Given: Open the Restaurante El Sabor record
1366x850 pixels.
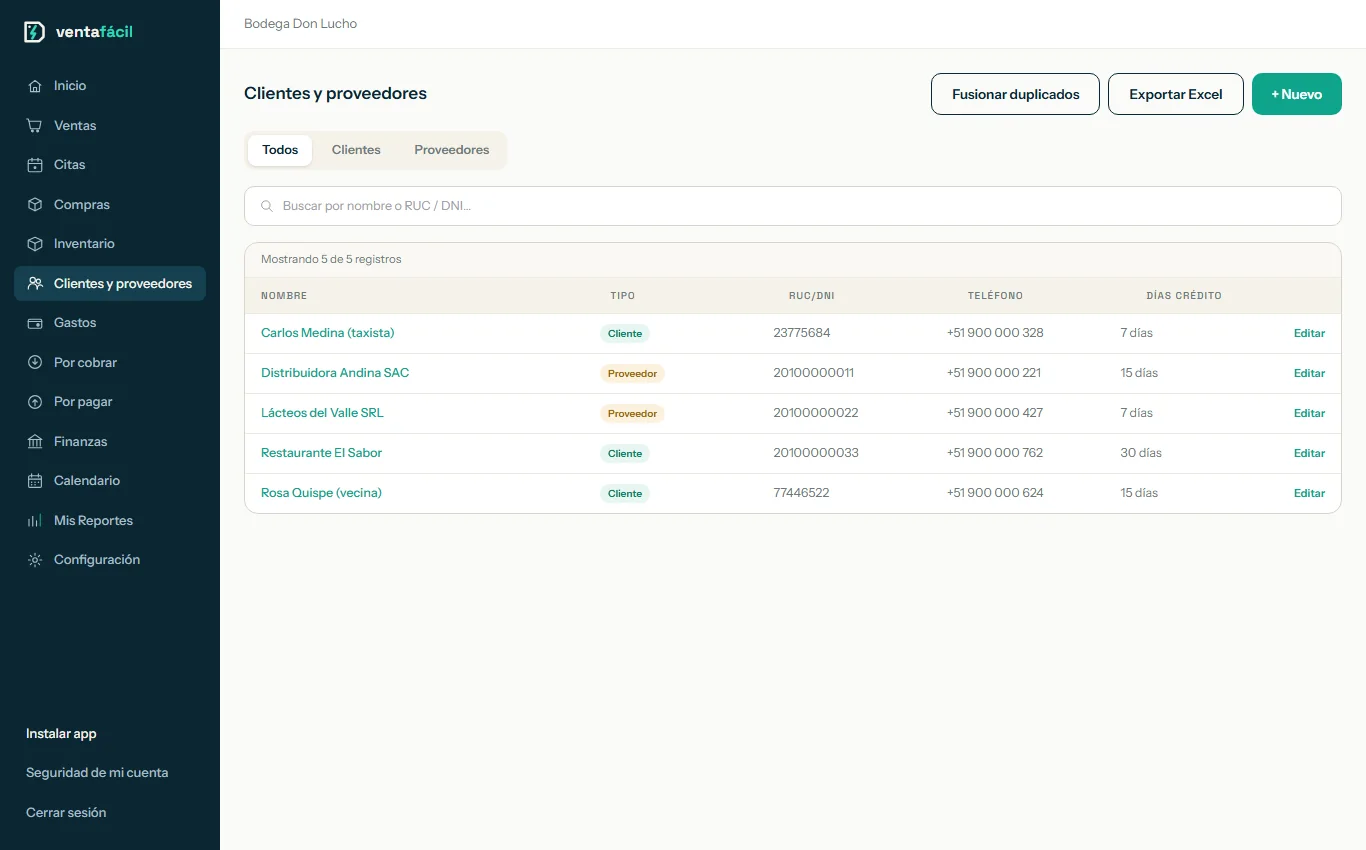Looking at the screenshot, I should click(x=321, y=453).
